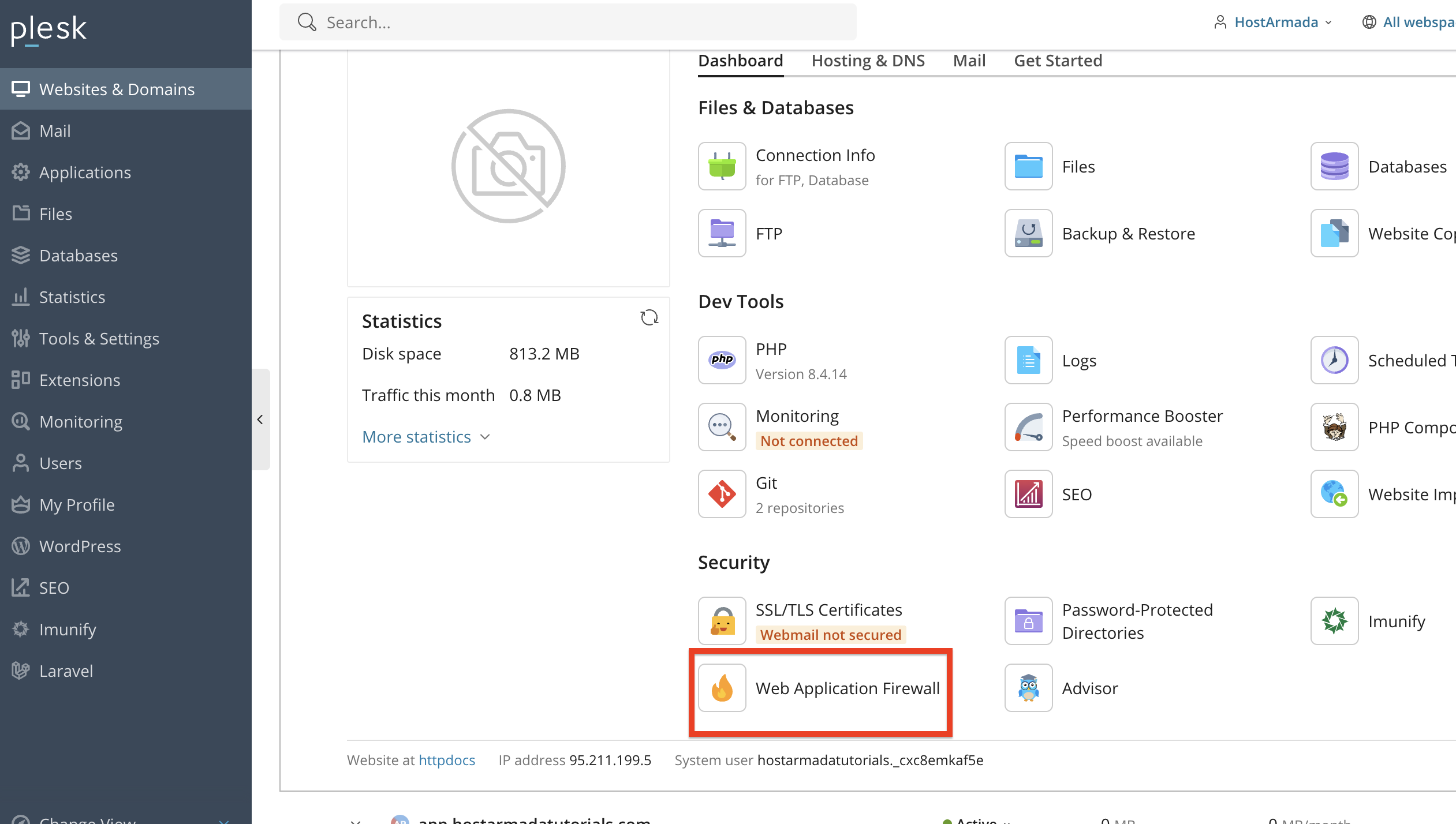1456x824 pixels.
Task: Open the Advisor owl icon
Action: [x=1028, y=688]
